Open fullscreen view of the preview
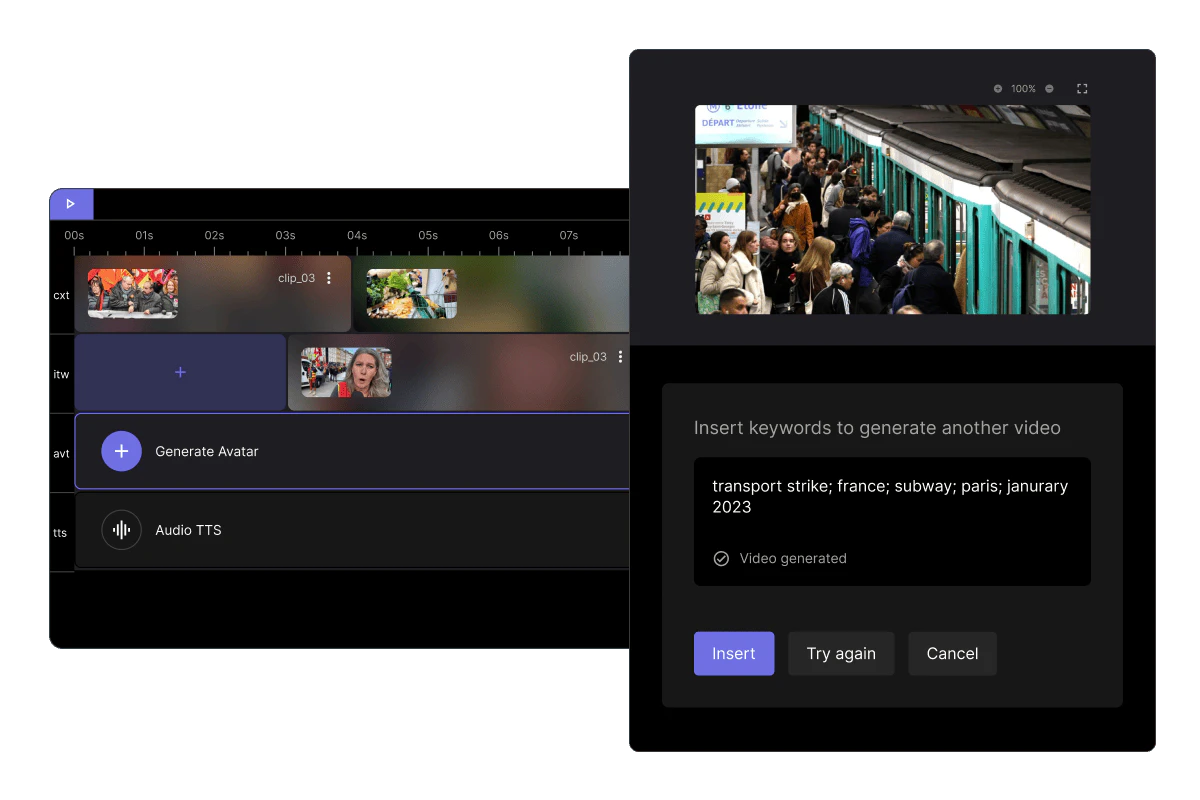 tap(1081, 88)
